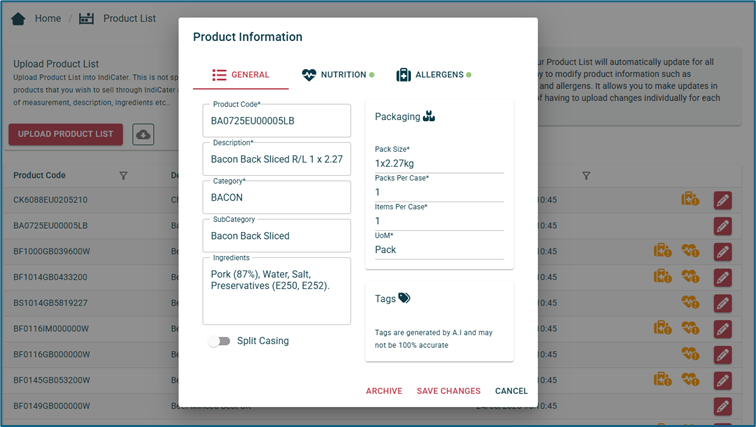Screen dimensions: 756x427
Task: Open the Category field BACON
Action: [x=277, y=197]
